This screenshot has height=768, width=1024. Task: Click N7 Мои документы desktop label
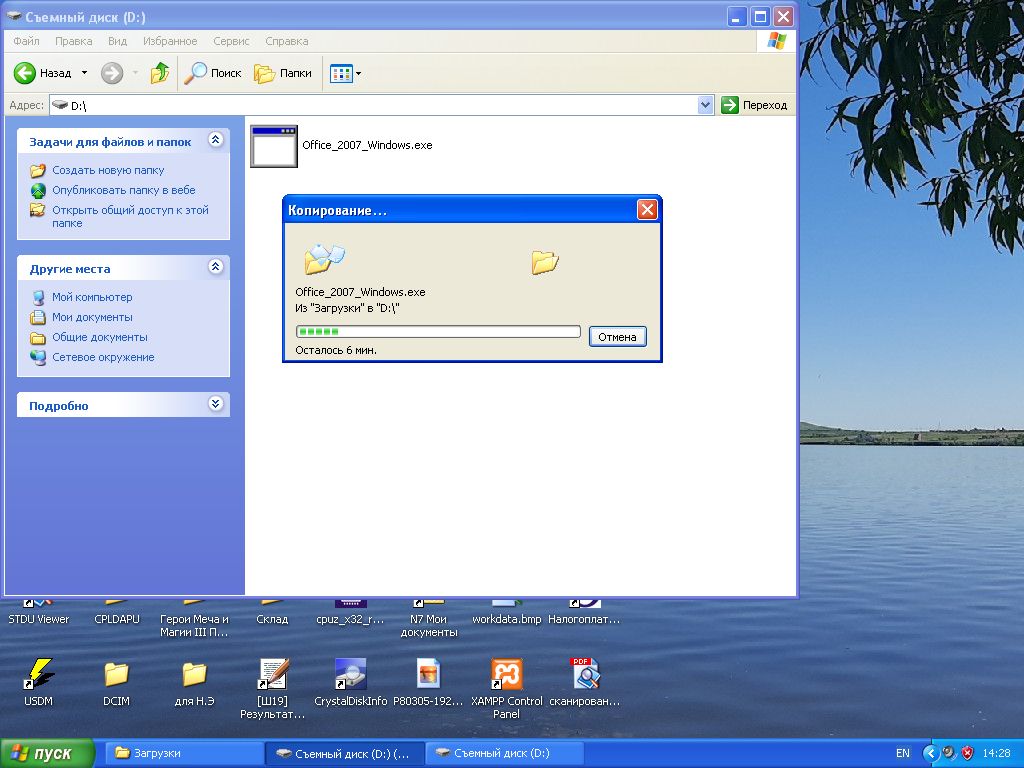[428, 626]
